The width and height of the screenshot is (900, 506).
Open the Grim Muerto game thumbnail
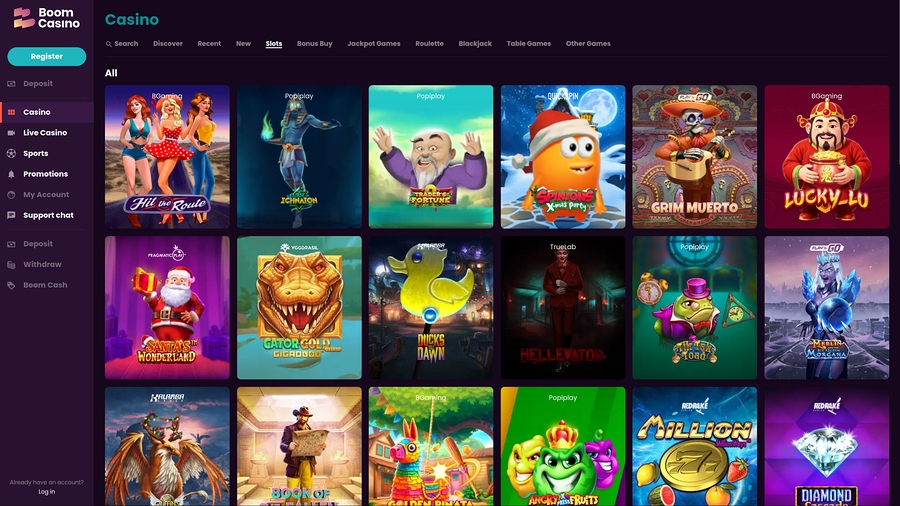tap(695, 157)
